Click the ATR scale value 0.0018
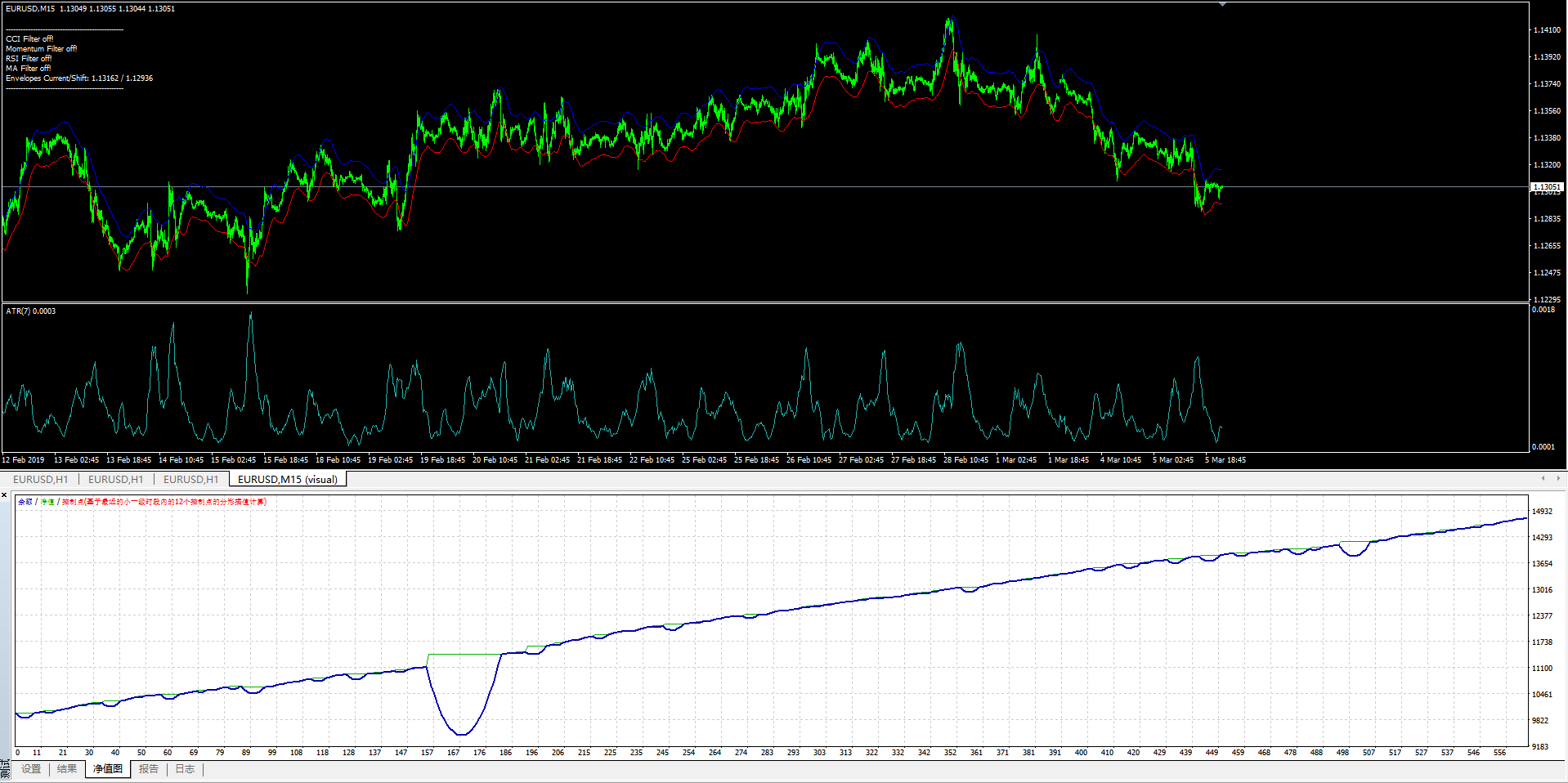This screenshot has width=1568, height=783. 1543,310
